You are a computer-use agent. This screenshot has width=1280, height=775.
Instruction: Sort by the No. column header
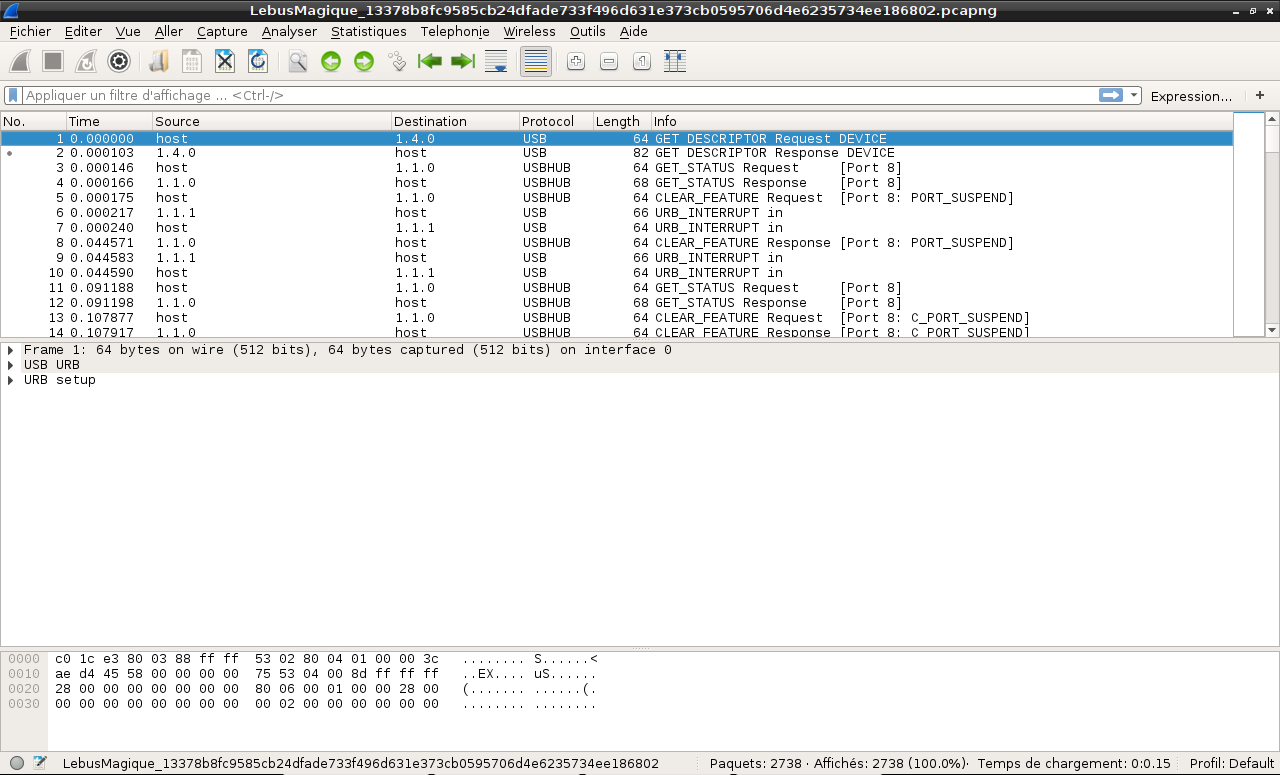(33, 121)
